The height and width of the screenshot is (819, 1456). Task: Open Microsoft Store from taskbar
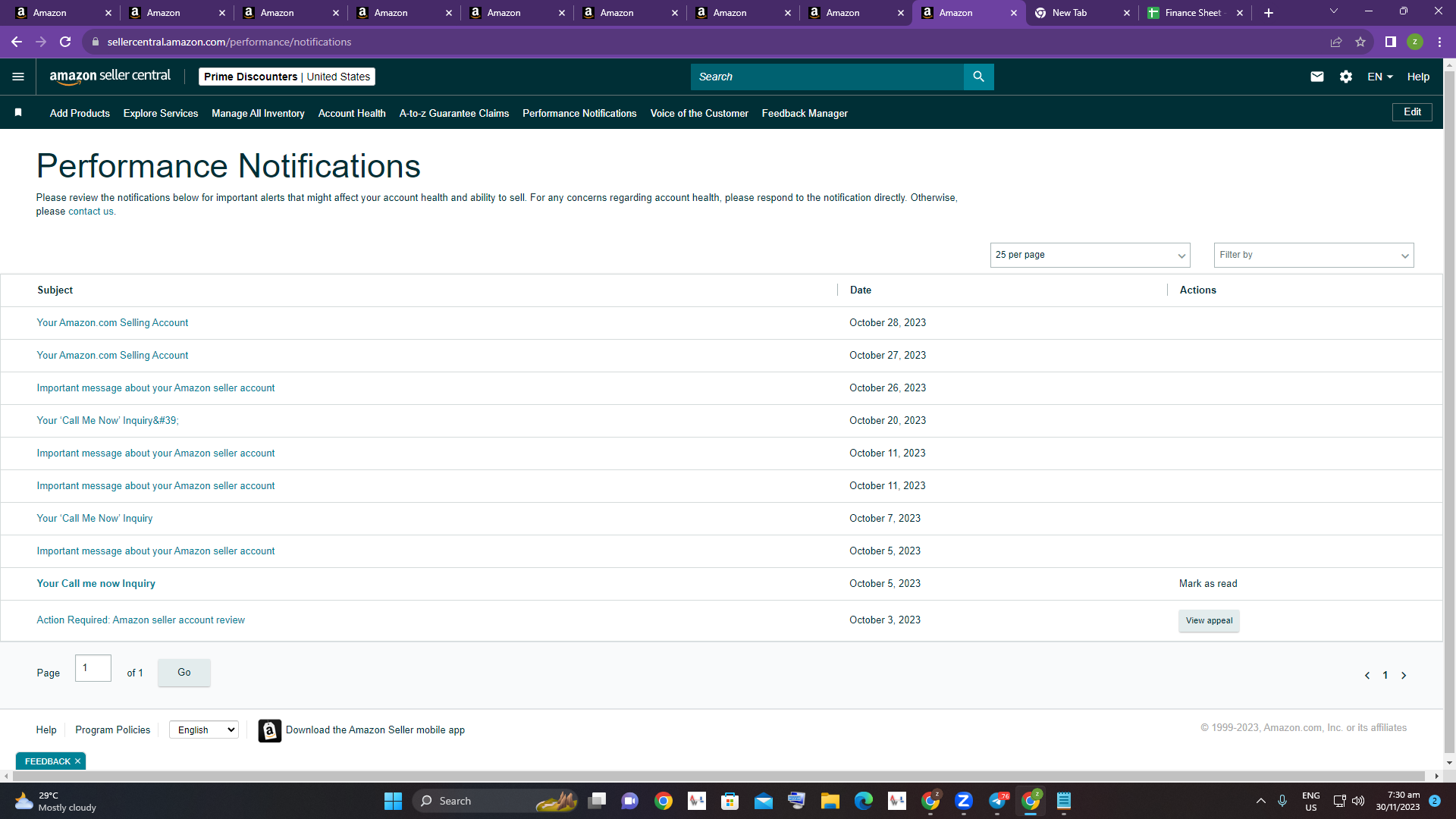(x=730, y=801)
